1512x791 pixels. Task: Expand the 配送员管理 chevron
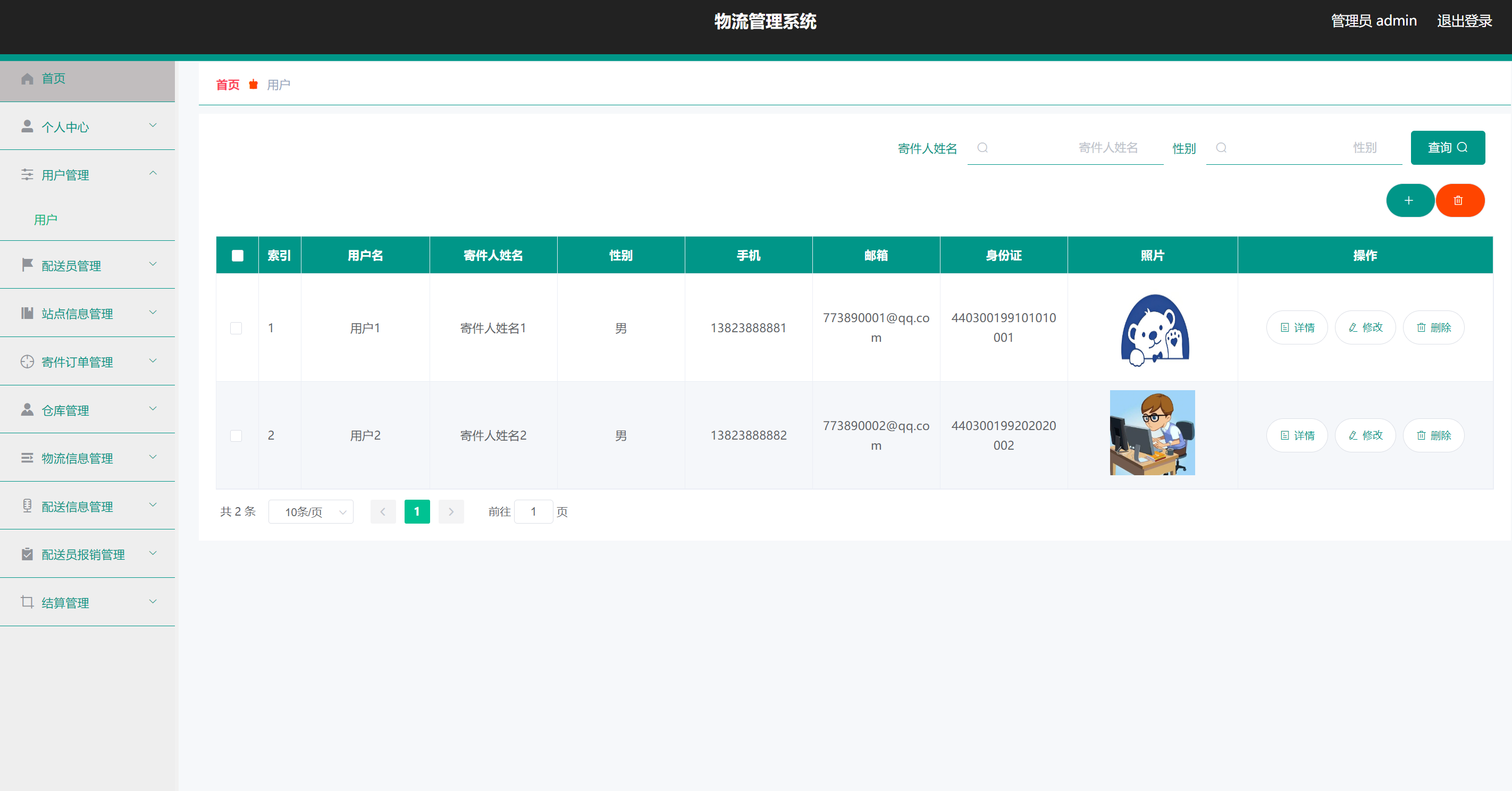(x=153, y=265)
